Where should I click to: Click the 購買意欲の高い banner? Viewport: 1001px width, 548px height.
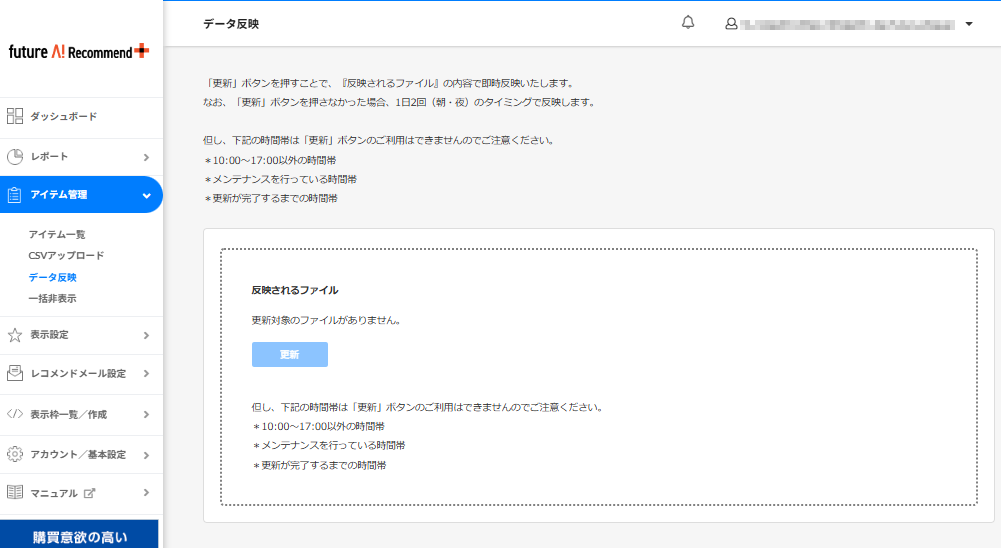point(80,537)
